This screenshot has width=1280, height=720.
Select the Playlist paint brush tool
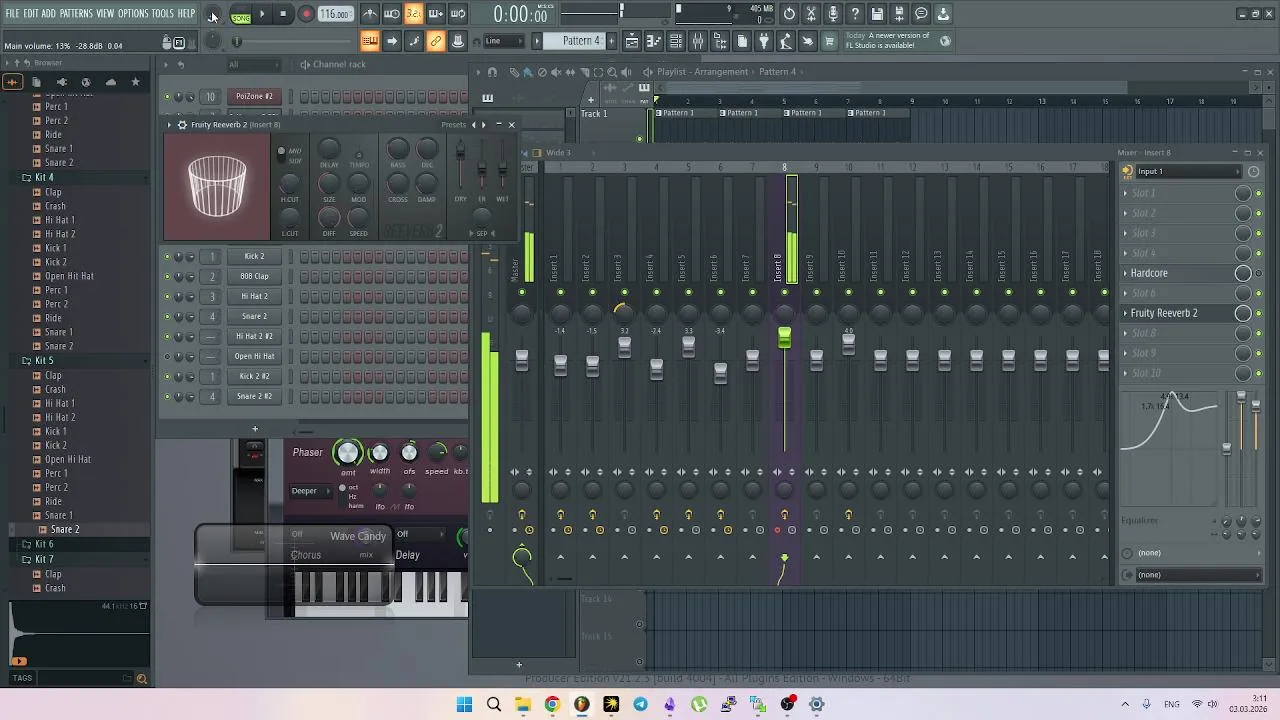tap(527, 72)
